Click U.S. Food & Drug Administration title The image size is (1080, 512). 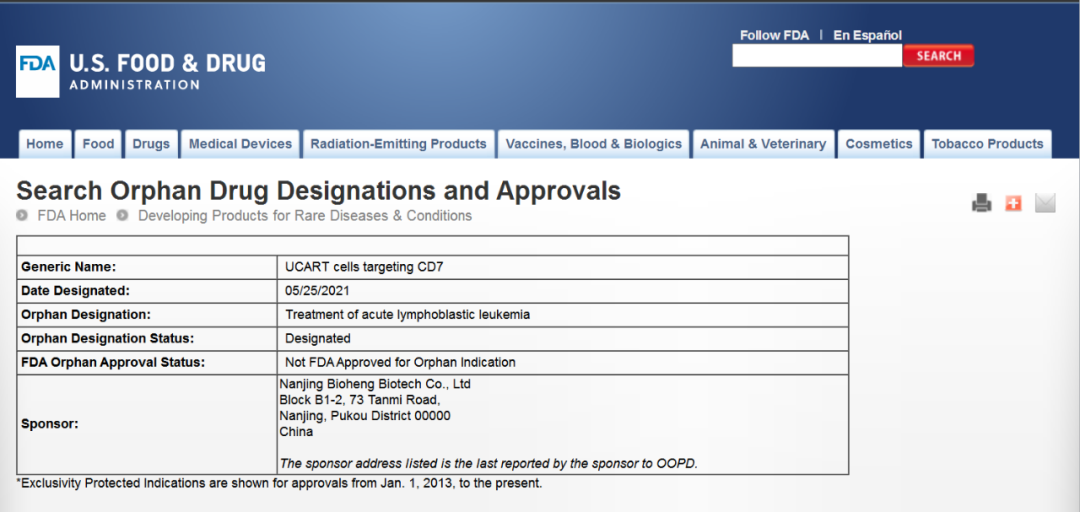click(167, 72)
